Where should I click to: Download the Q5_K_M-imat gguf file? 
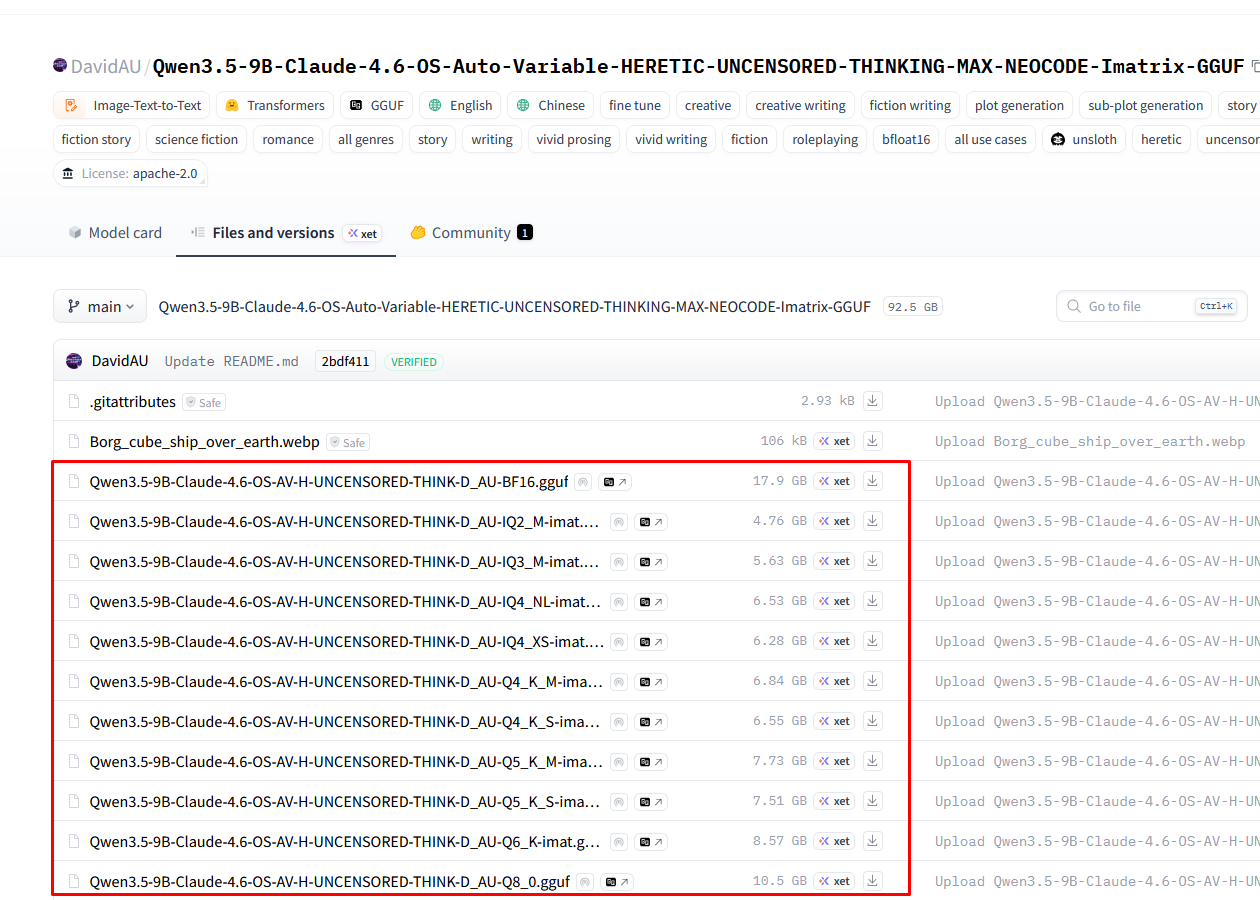[873, 761]
